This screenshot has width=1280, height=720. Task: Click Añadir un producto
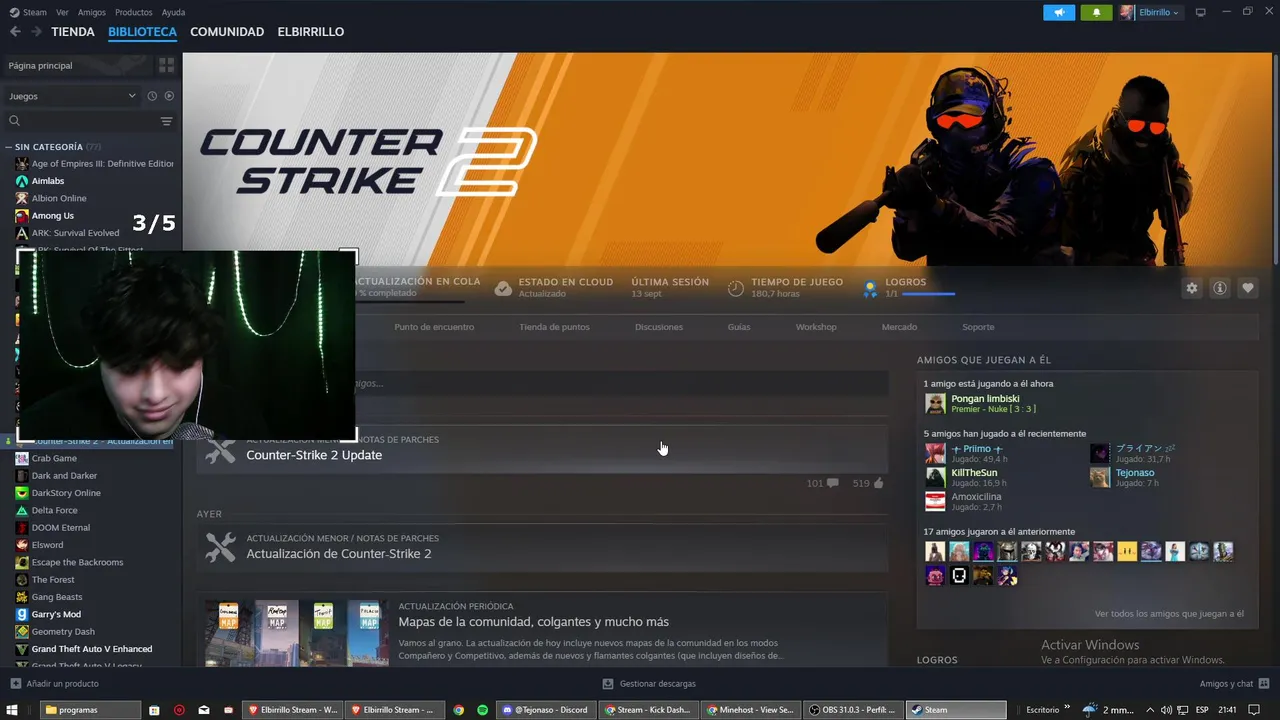pos(54,684)
